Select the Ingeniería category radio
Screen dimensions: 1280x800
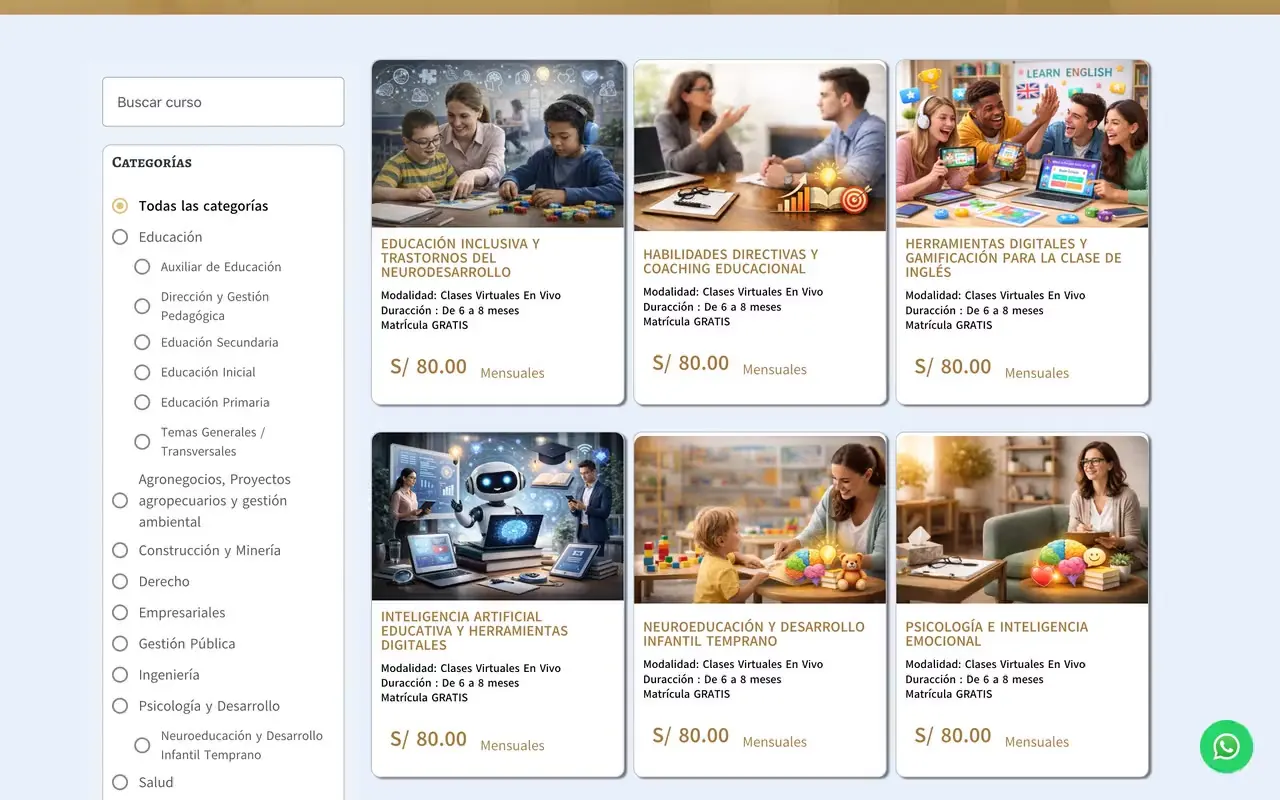120,675
